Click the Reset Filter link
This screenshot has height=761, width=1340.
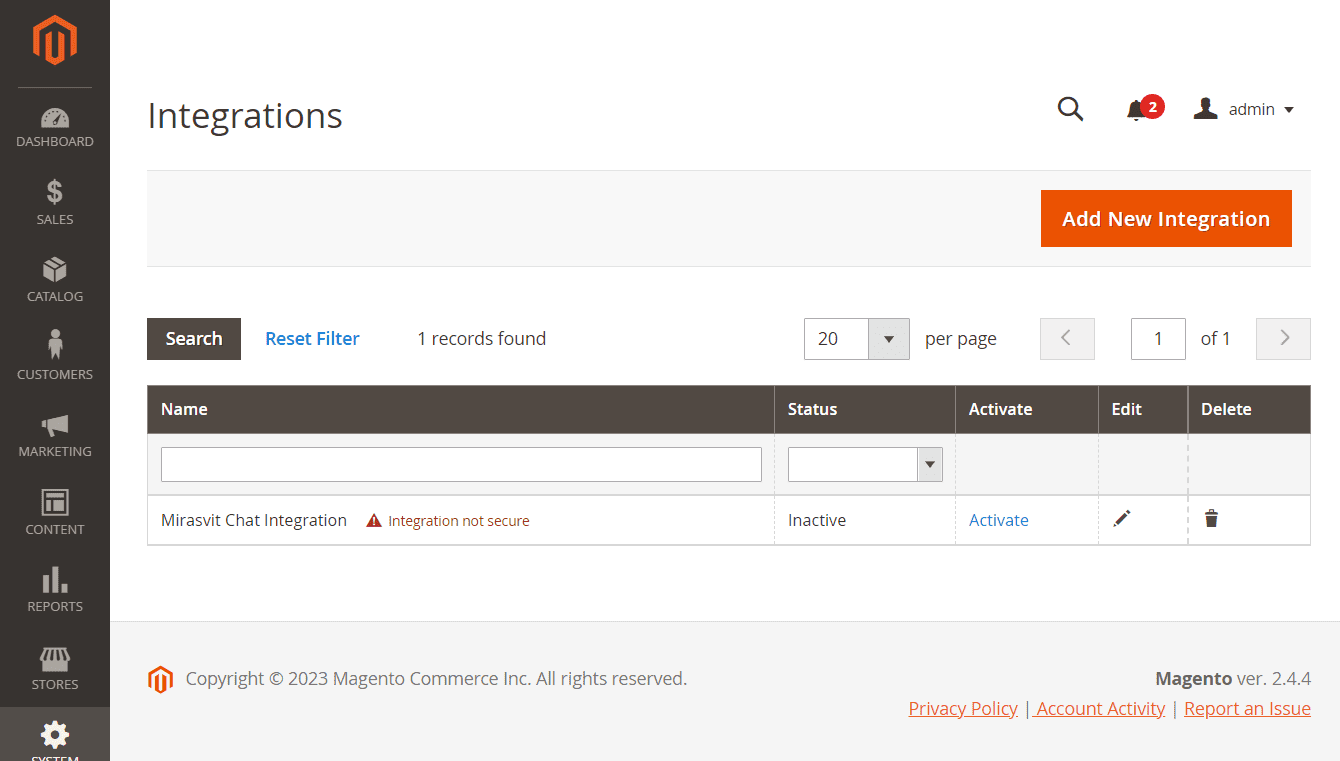(312, 339)
